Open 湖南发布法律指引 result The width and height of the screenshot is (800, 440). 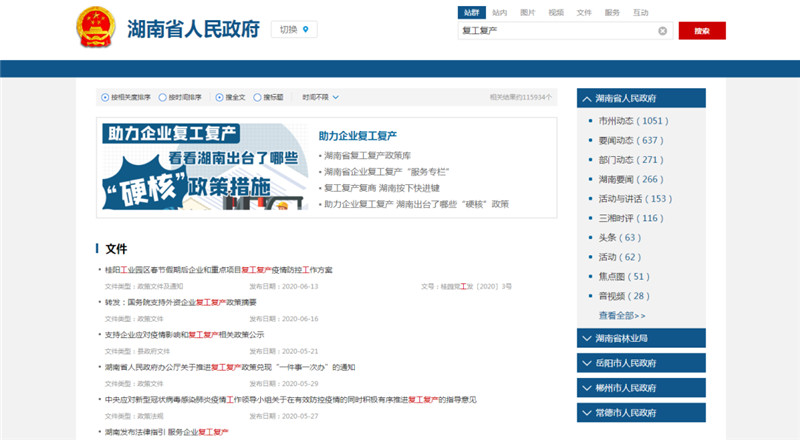click(166, 432)
